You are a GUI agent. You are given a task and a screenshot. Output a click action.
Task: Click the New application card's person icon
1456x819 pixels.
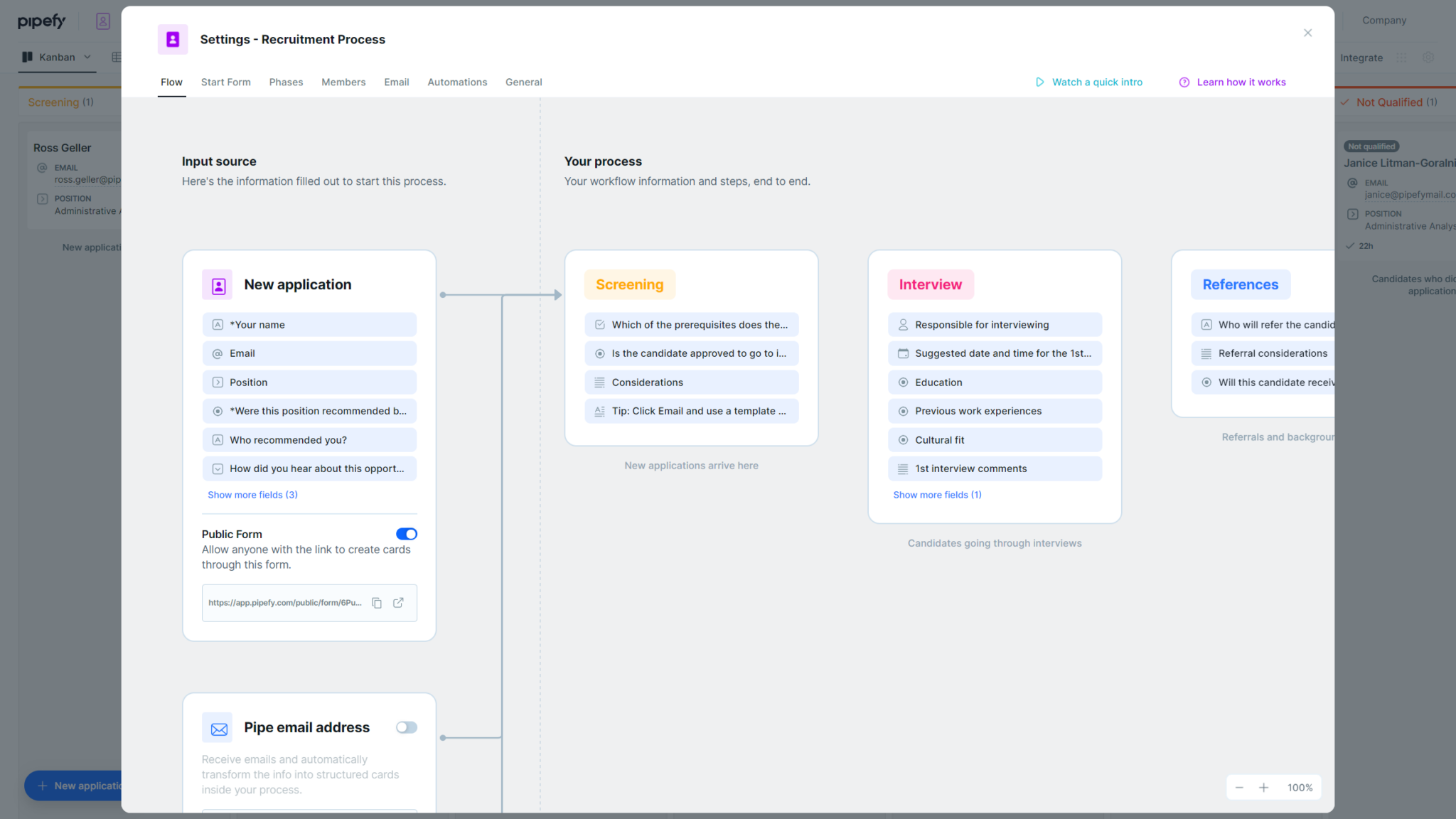[218, 284]
